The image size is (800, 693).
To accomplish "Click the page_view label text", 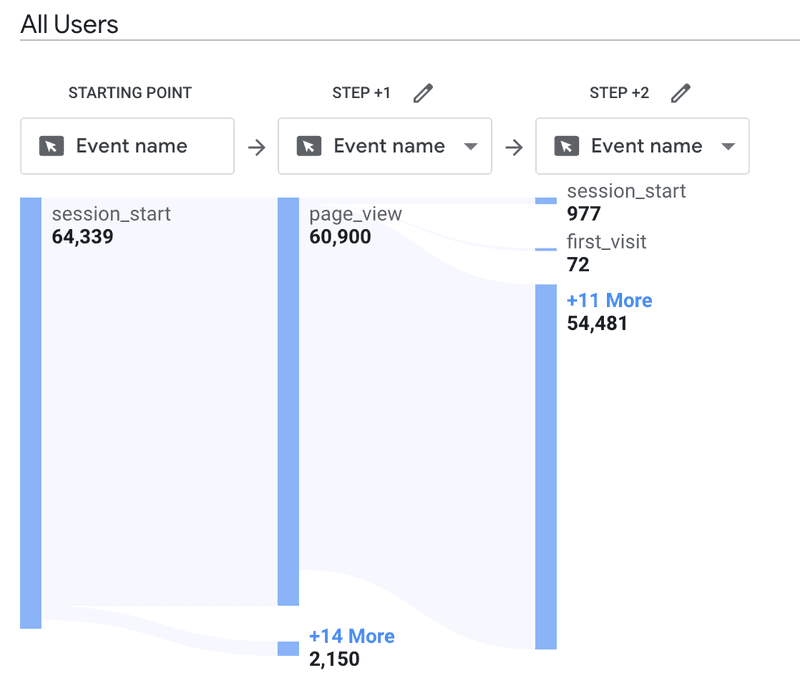I will [x=355, y=214].
